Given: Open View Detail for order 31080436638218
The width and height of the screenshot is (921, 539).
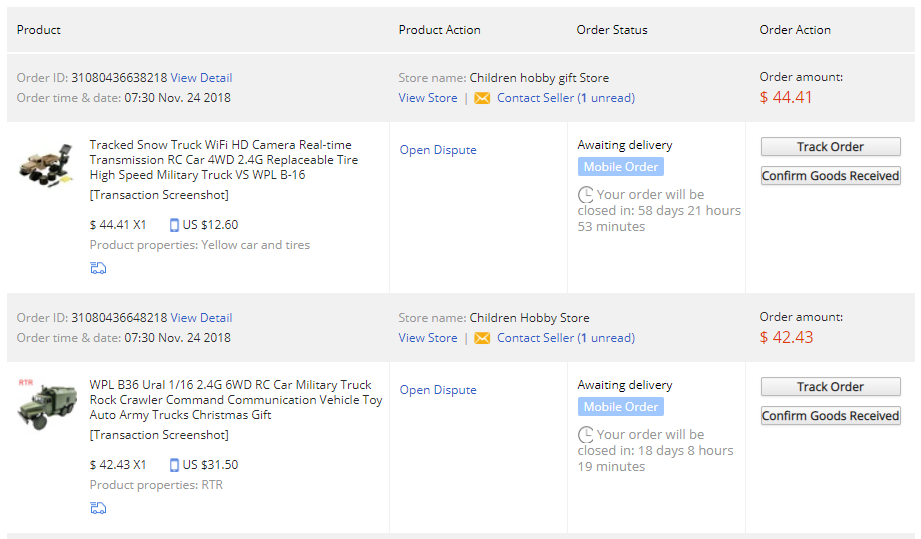Looking at the screenshot, I should pyautogui.click(x=201, y=78).
